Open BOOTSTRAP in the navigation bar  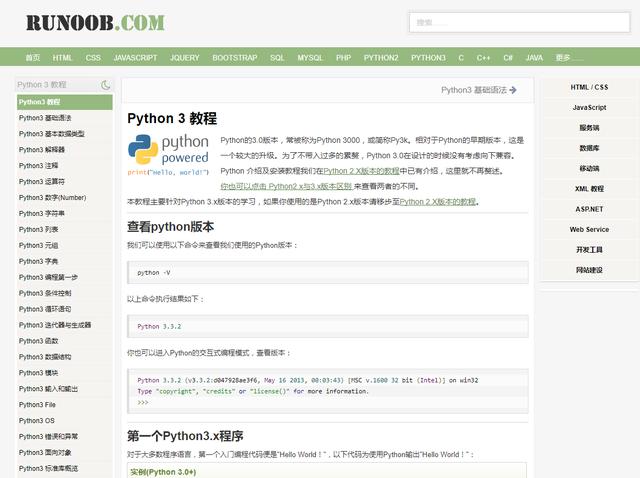pos(235,58)
